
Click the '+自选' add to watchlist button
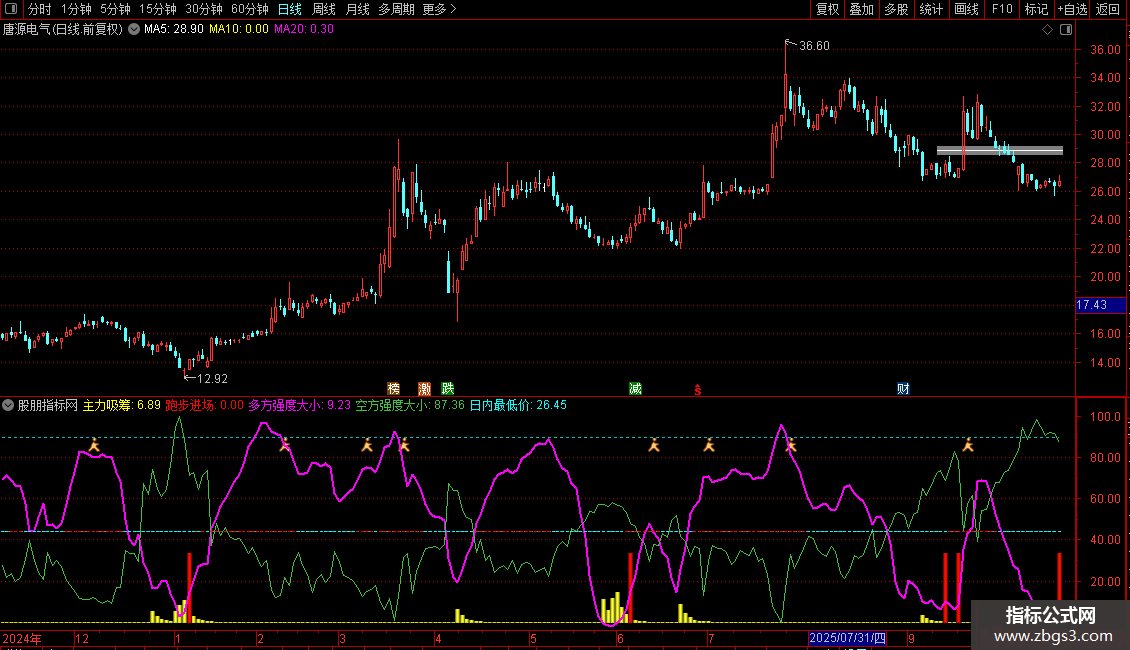click(x=1071, y=9)
